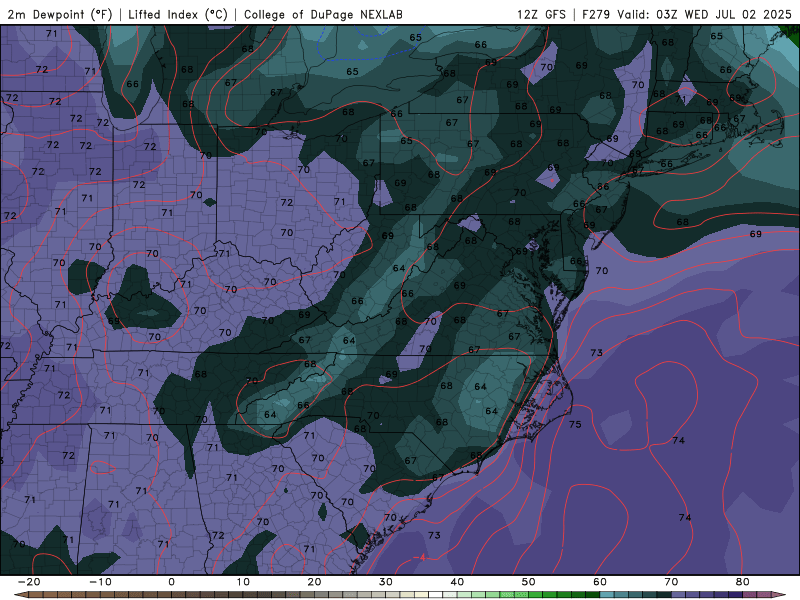Click the "Lifted Index (°C)" header label
This screenshot has height=600, width=800.
click(x=178, y=14)
